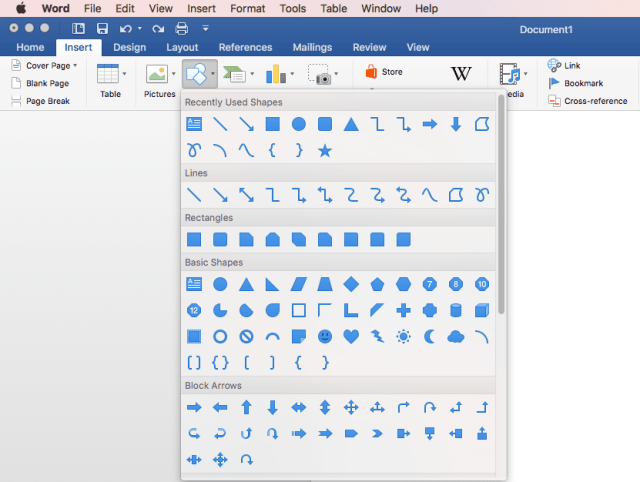Choose the cloud shape
Image resolution: width=640 pixels, height=482 pixels.
455,336
